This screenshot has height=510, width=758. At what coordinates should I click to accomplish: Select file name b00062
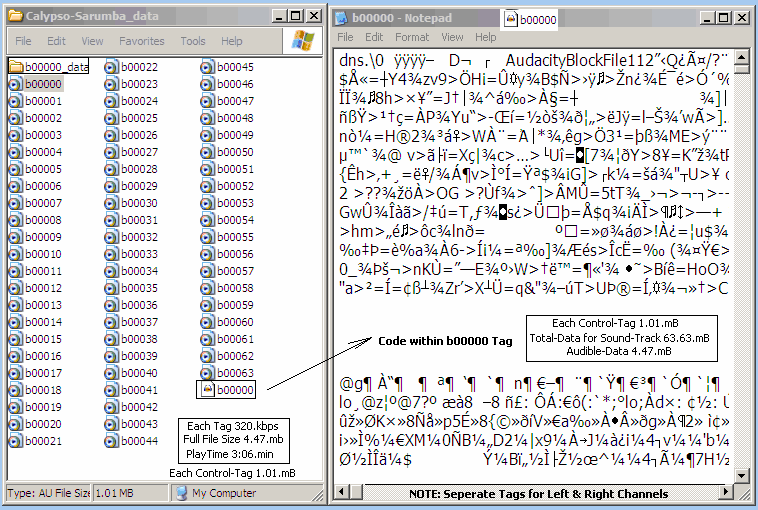pos(235,356)
